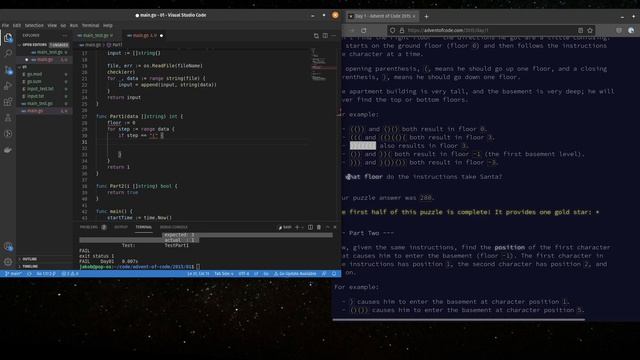The height and width of the screenshot is (360, 640).
Task: Click the sync changes icon in the status bar
Action: 29,274
